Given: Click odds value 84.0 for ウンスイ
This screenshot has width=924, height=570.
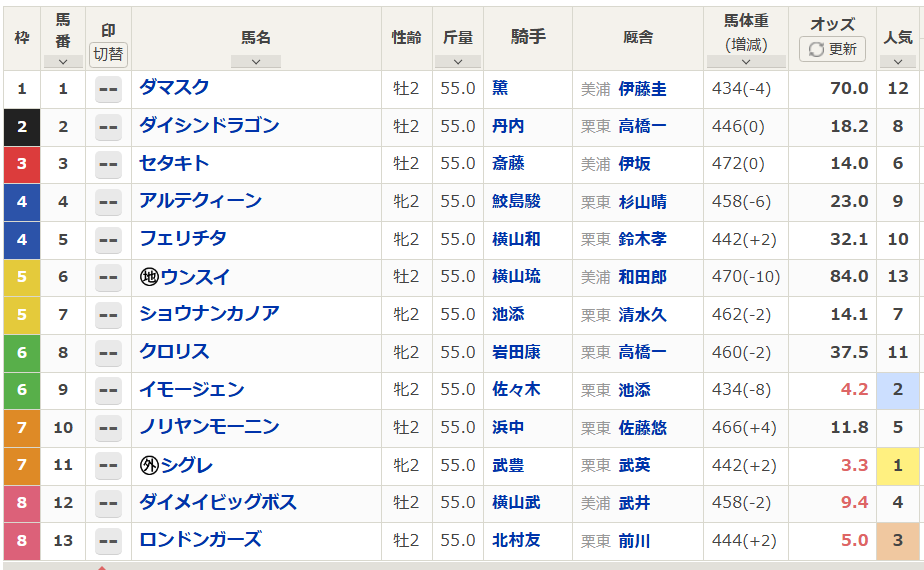Looking at the screenshot, I should click(849, 276).
